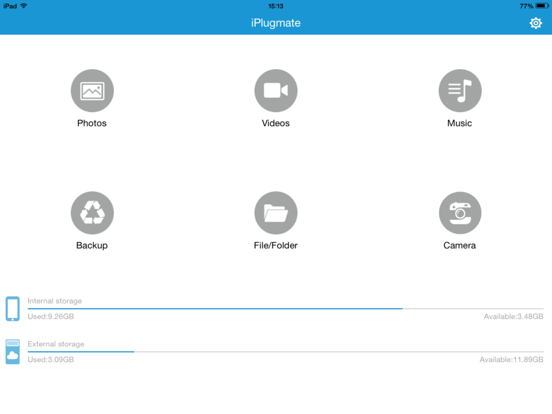Viewport: 552px width, 414px height.
Task: Tap the 15:13 clock in status bar
Action: click(276, 6)
